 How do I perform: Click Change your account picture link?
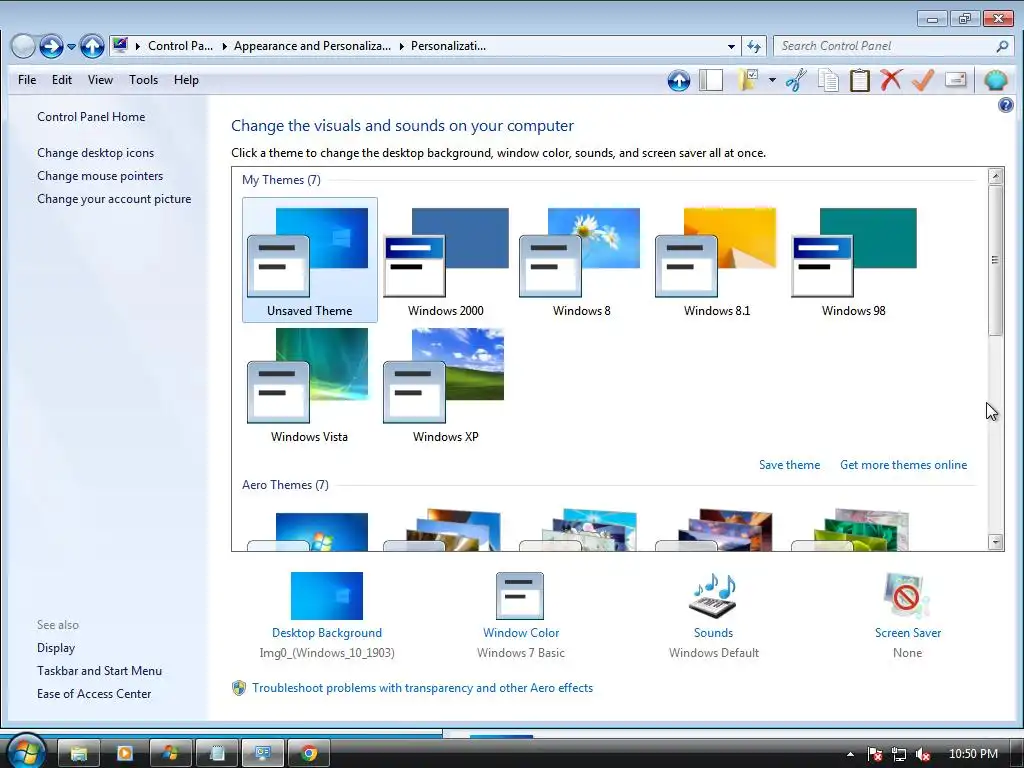[x=114, y=199]
